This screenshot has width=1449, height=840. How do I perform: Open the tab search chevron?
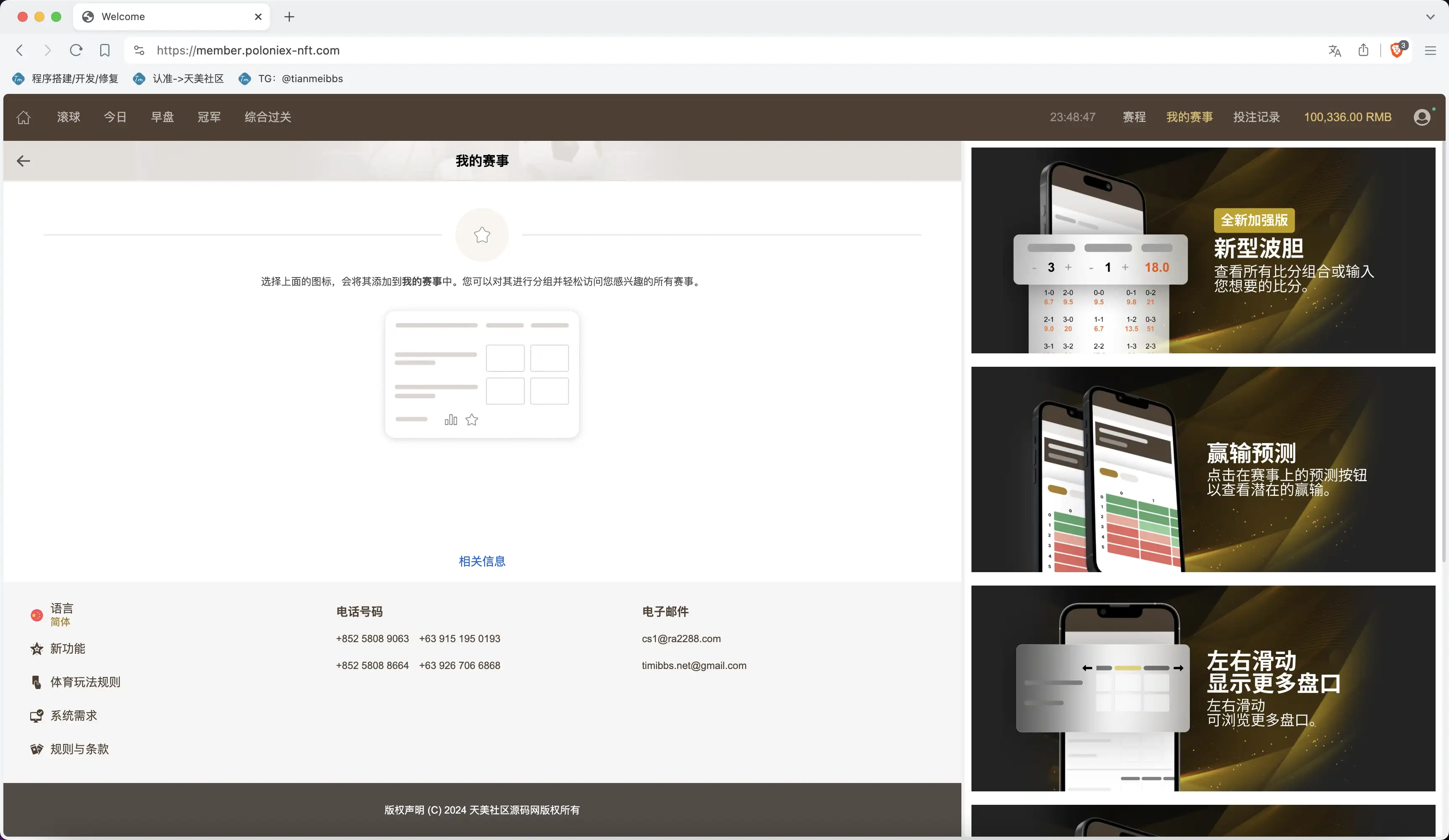(1430, 17)
